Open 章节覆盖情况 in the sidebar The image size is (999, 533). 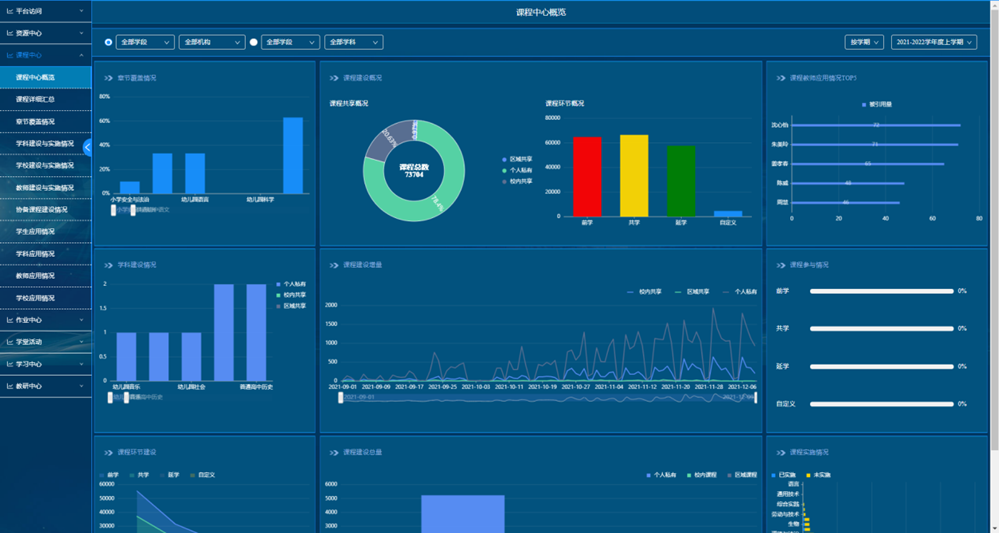[45, 122]
